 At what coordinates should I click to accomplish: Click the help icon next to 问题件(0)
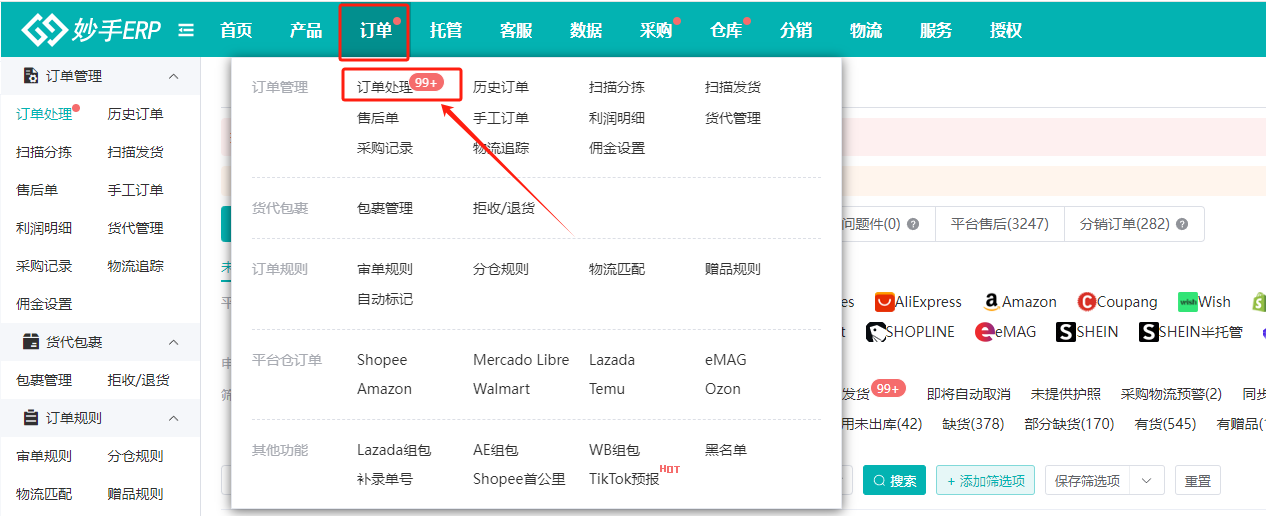pos(912,225)
